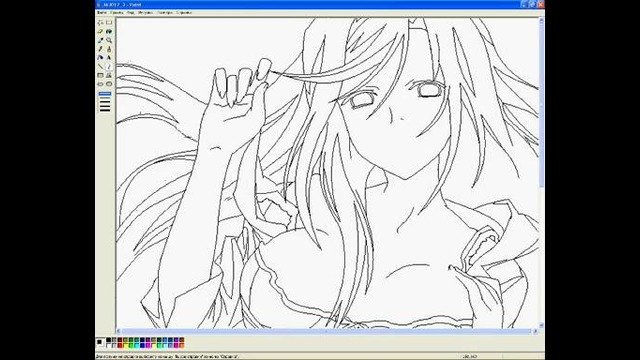This screenshot has width=640, height=360.
Task: Click the vertical scrollbar up arrow
Action: tap(542, 20)
